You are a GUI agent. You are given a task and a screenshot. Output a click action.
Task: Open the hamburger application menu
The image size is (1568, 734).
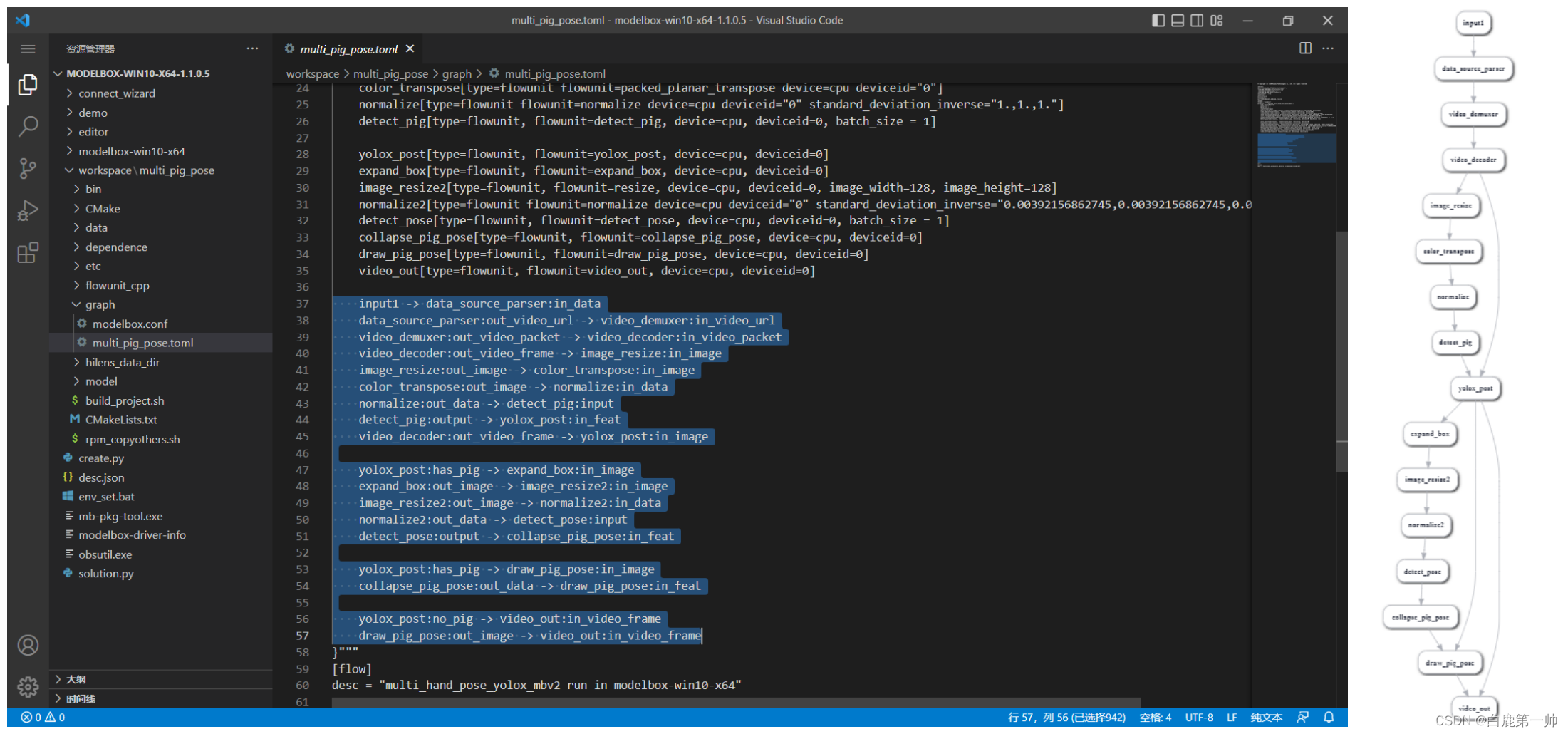point(28,48)
